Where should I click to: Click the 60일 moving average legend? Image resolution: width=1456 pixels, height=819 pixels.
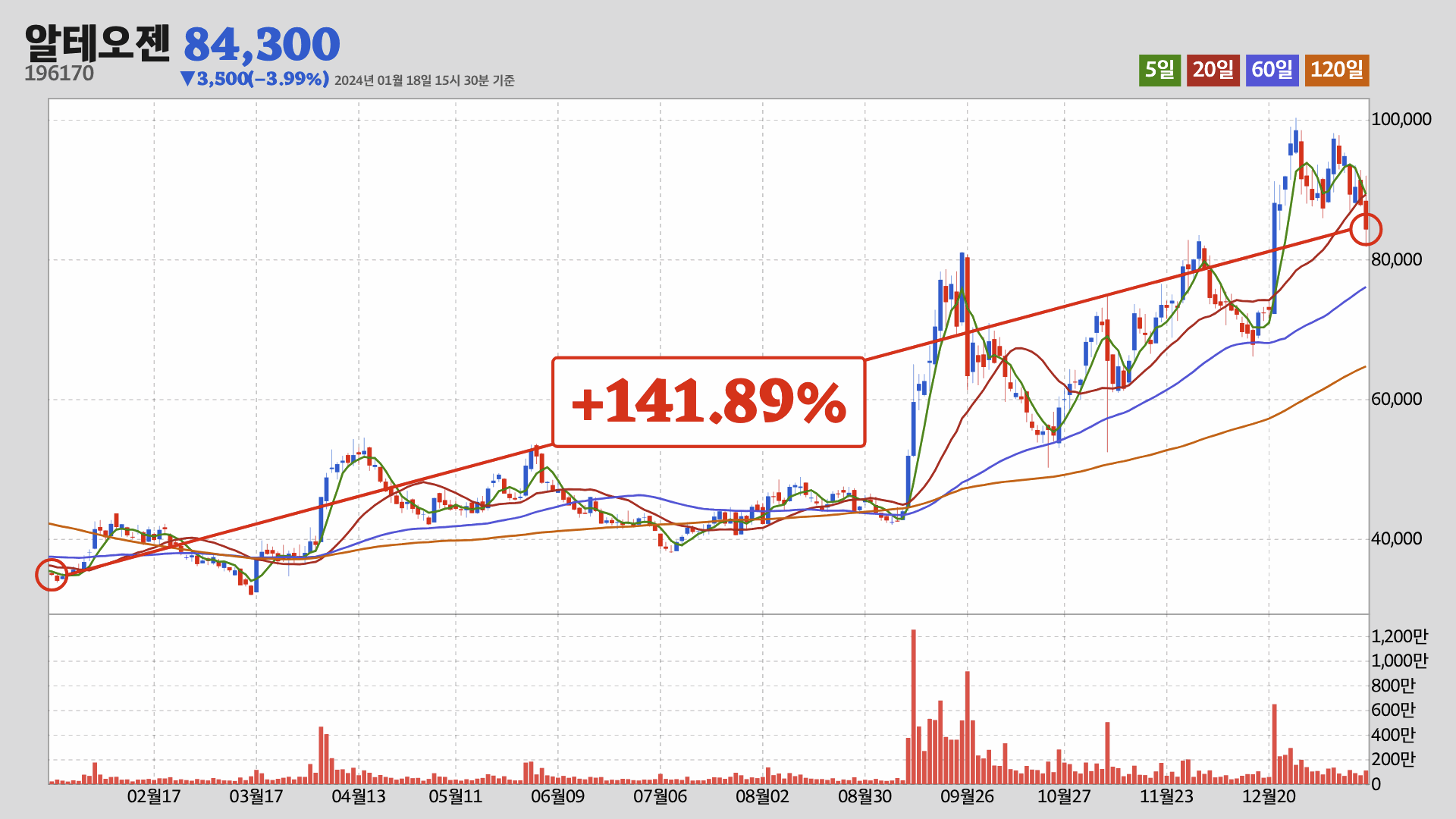click(1272, 70)
